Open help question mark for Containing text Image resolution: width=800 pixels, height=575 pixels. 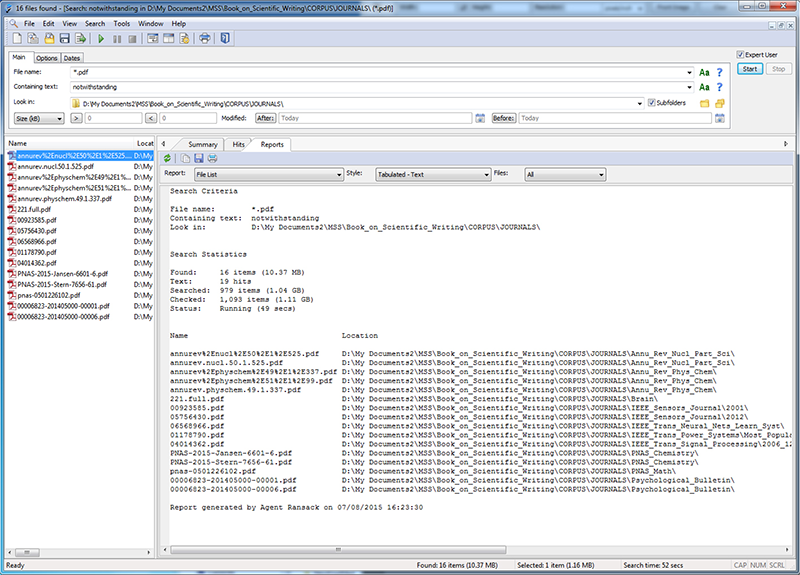click(721, 88)
